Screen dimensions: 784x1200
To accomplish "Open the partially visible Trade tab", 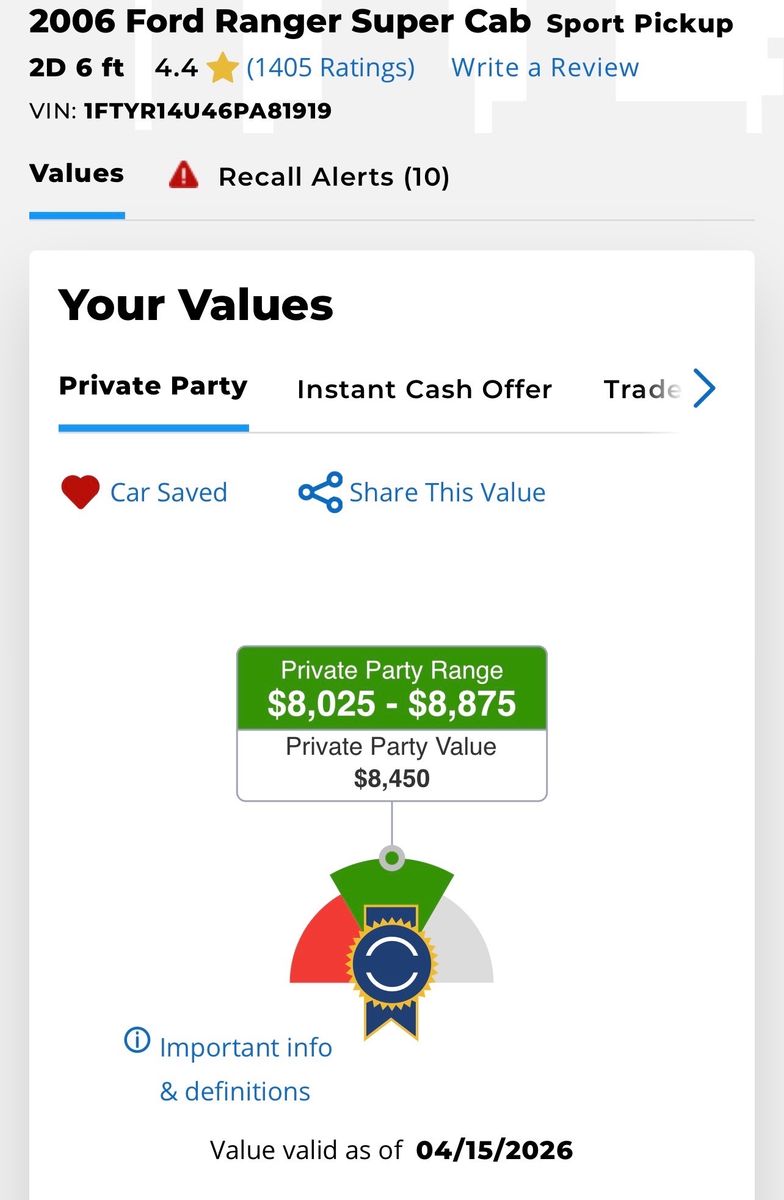I will point(642,389).
